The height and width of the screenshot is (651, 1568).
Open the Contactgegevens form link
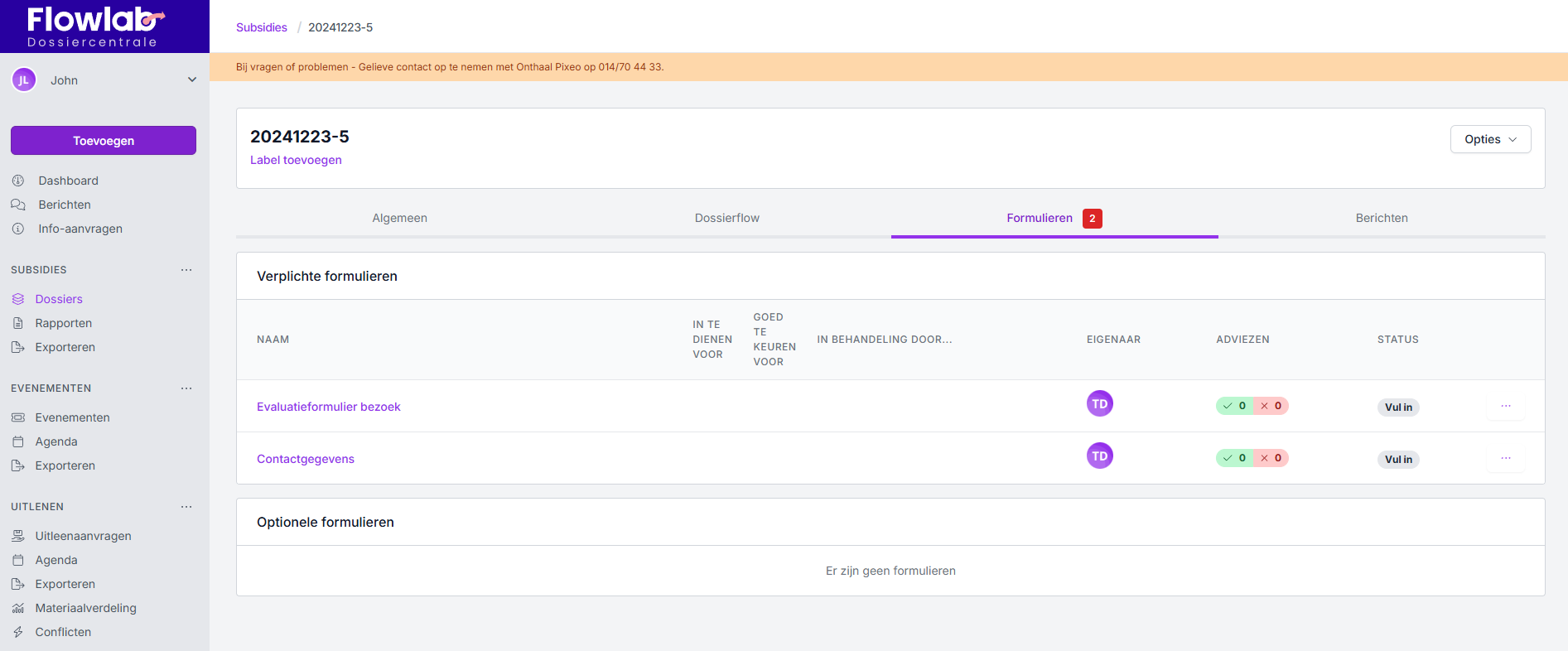[305, 459]
